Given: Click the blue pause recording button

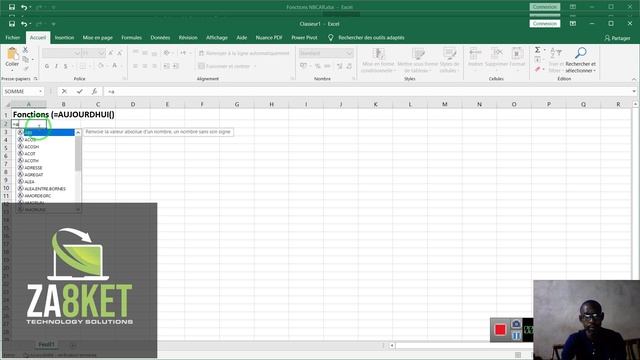Looking at the screenshot, I should click(516, 335).
